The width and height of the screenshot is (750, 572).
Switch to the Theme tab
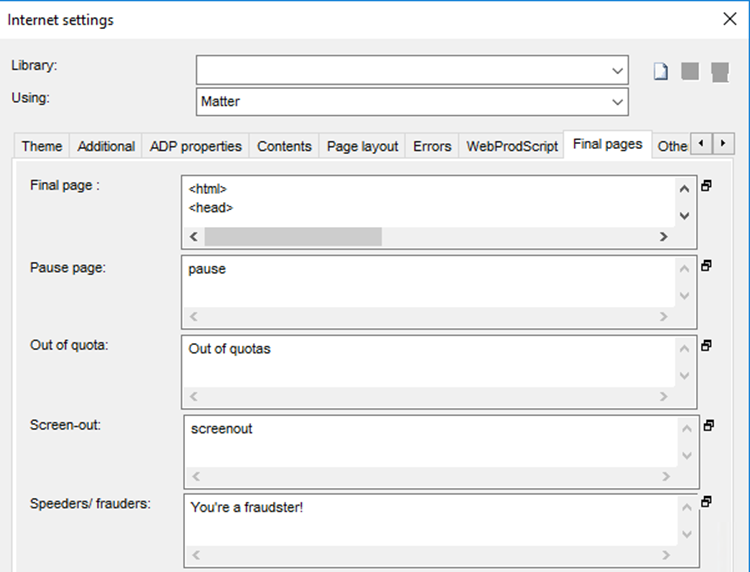(42, 146)
